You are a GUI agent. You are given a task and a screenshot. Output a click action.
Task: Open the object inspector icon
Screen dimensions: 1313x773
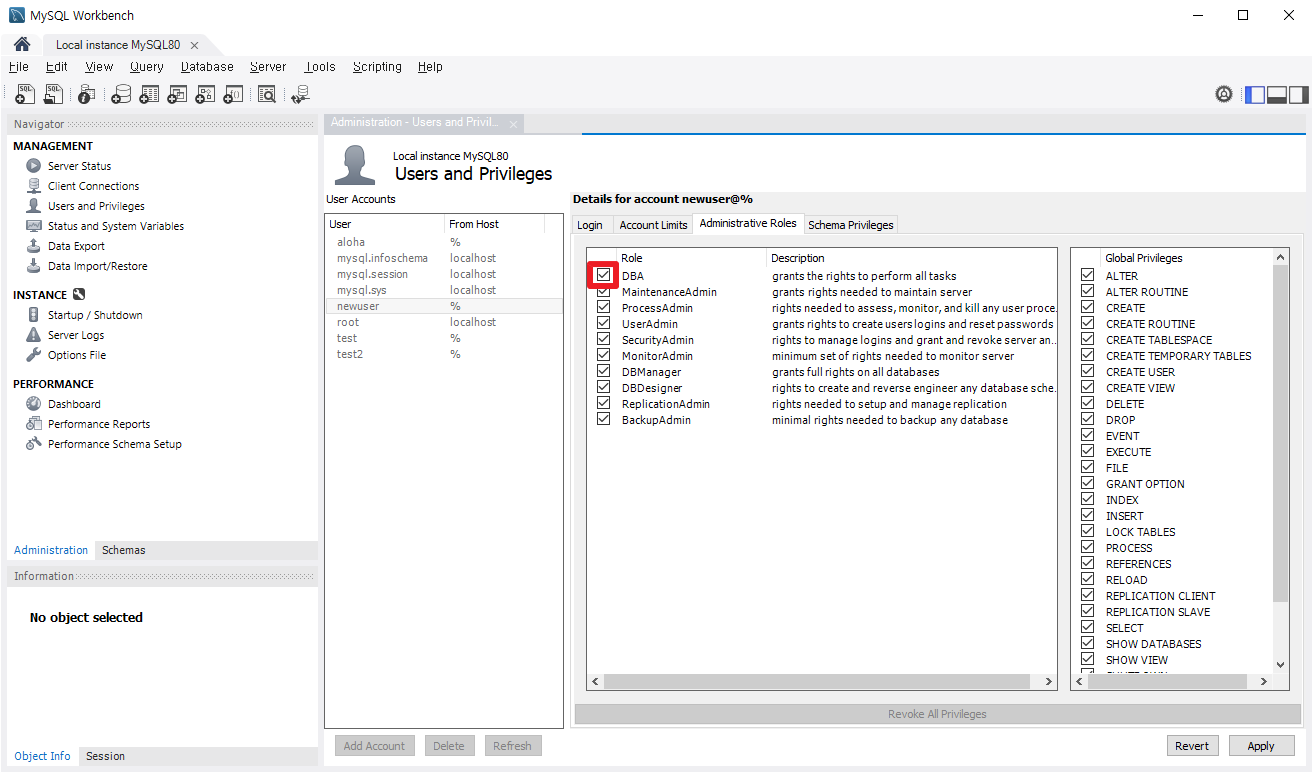(x=87, y=94)
